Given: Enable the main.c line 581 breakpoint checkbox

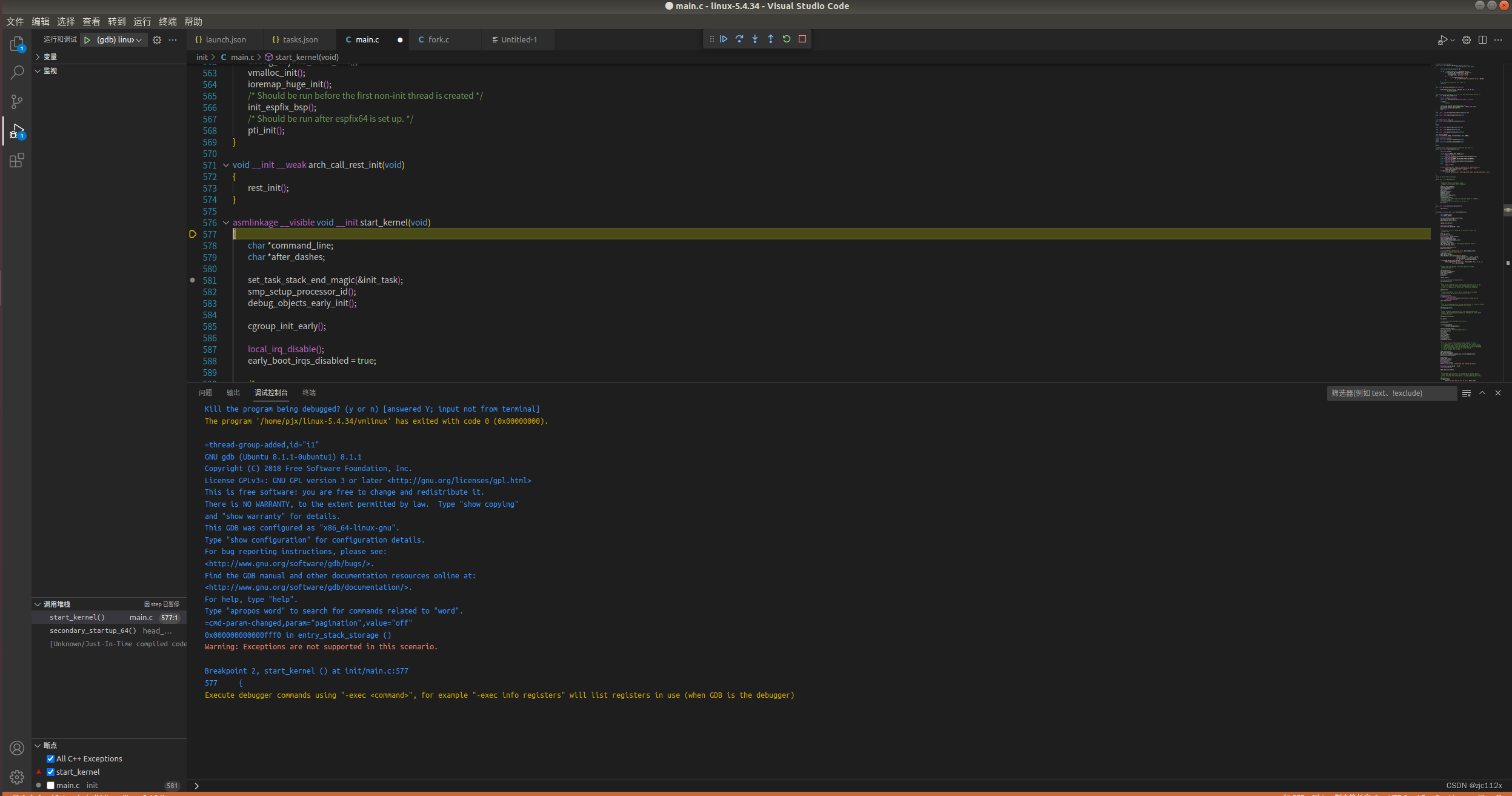Looking at the screenshot, I should (51, 785).
